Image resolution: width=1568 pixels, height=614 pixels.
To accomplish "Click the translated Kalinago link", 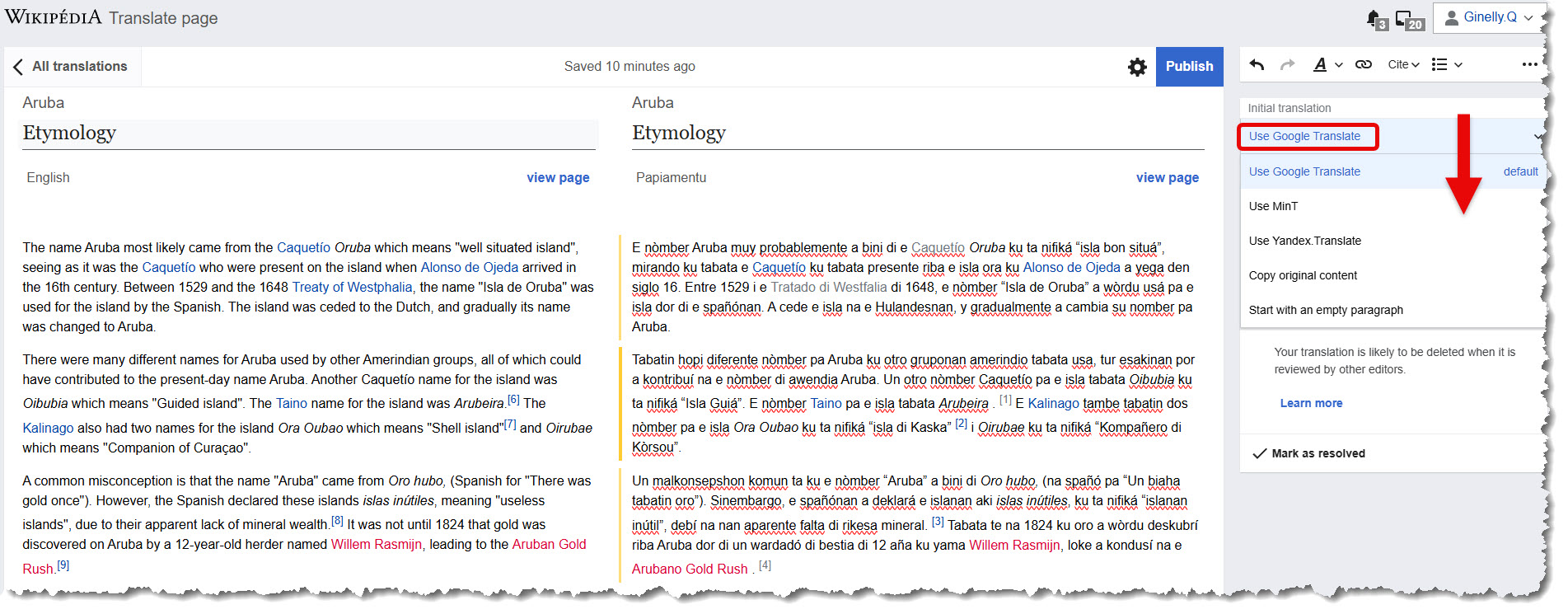I will pos(1053,403).
